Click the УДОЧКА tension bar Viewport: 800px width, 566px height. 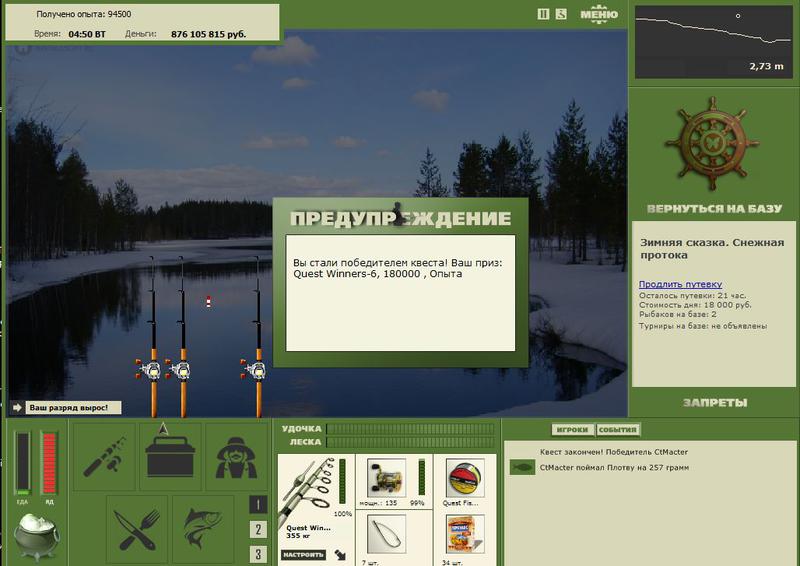411,429
